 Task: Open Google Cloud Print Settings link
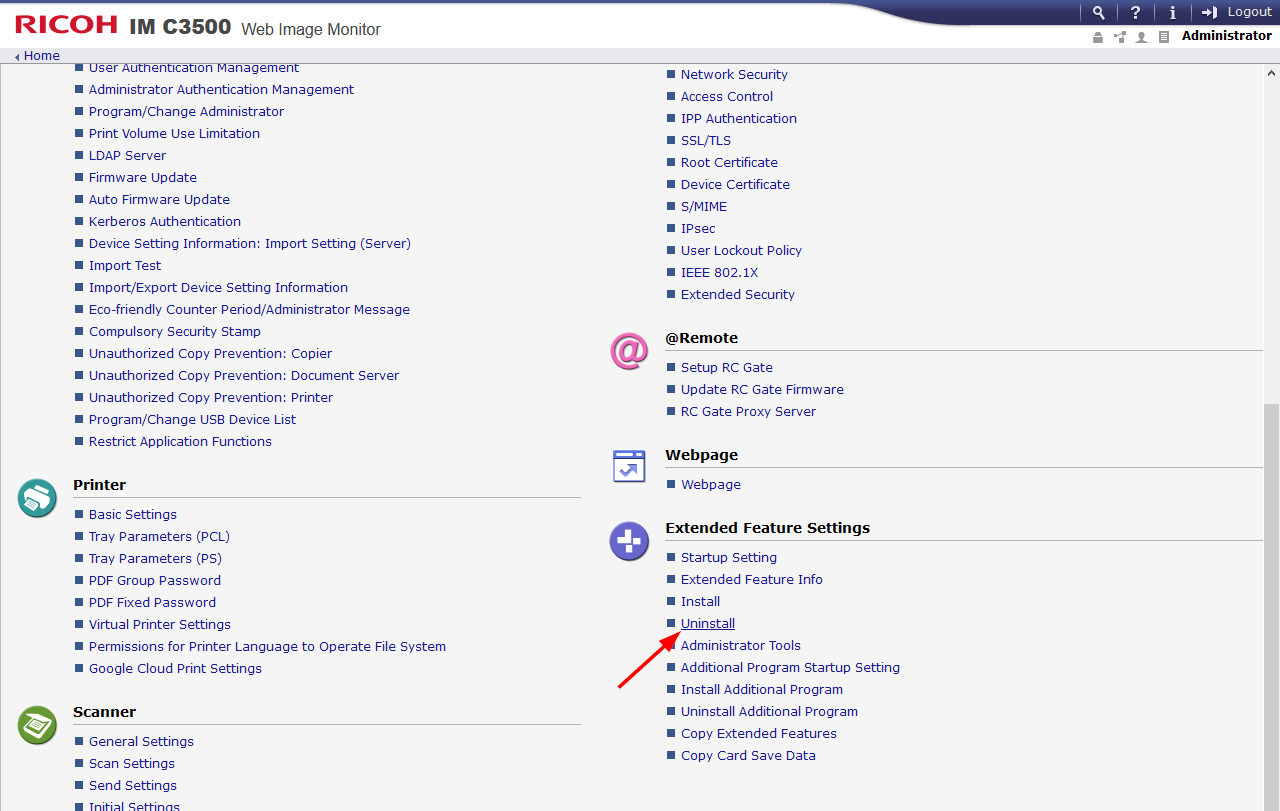click(175, 669)
